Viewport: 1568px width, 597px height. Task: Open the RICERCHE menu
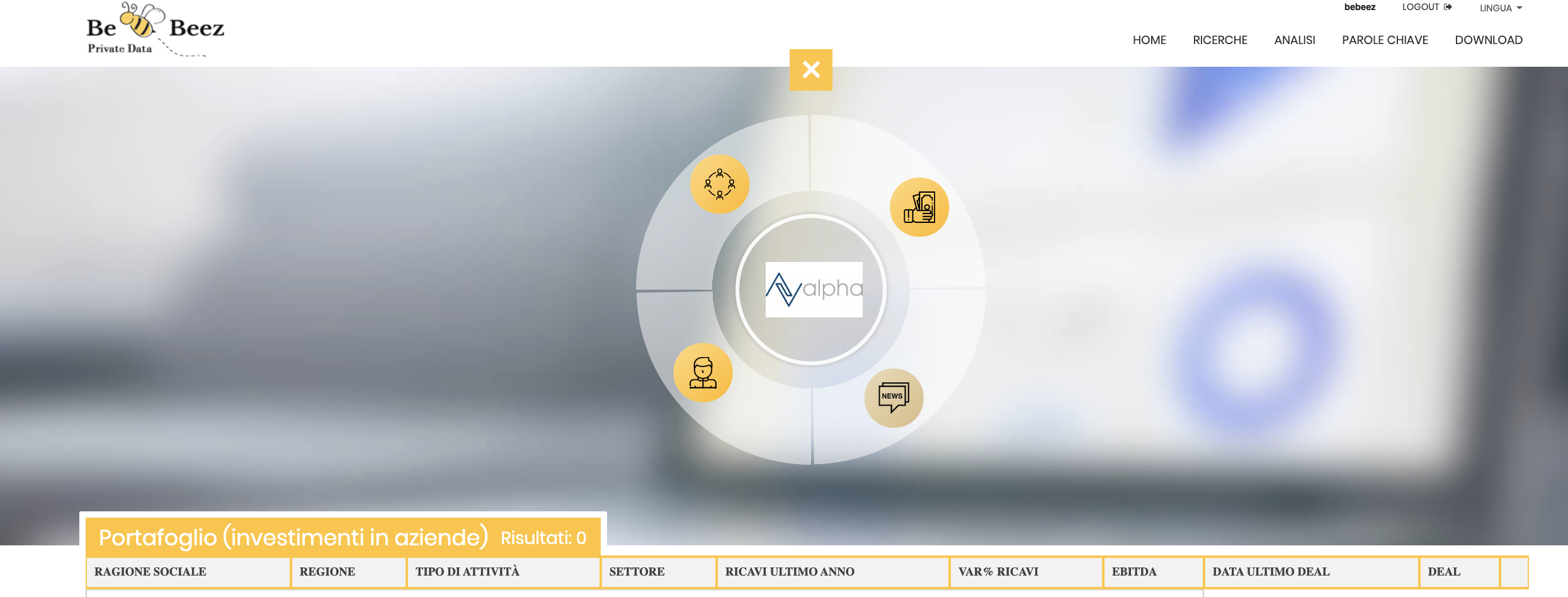coord(1220,40)
